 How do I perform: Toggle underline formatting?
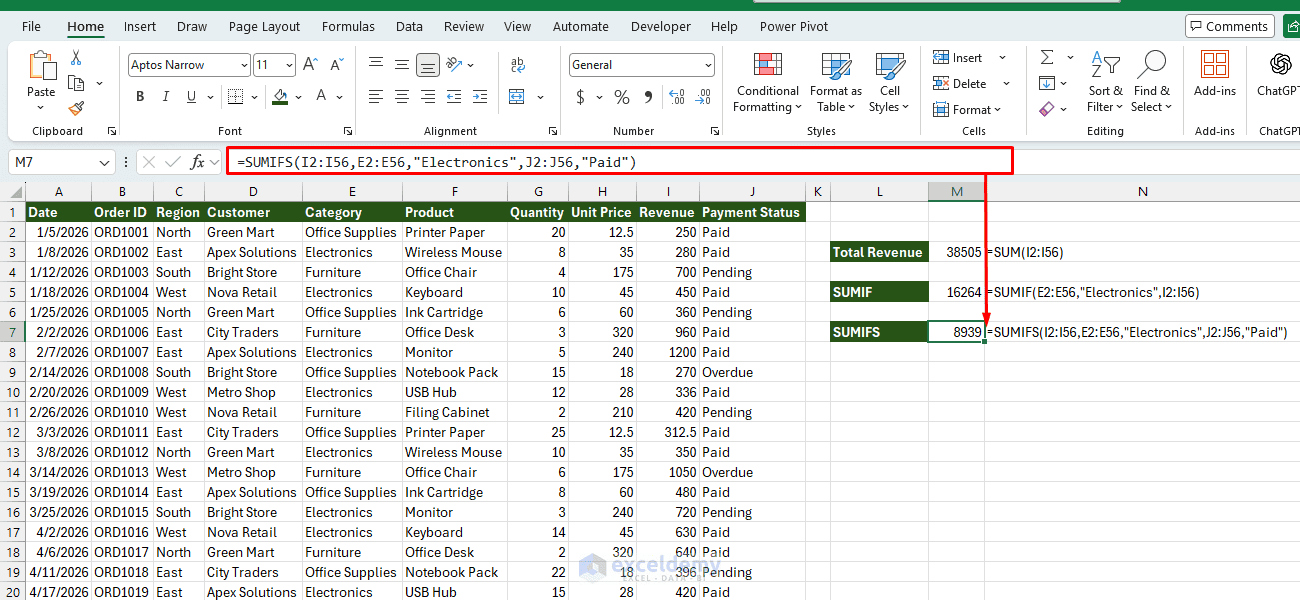point(193,97)
